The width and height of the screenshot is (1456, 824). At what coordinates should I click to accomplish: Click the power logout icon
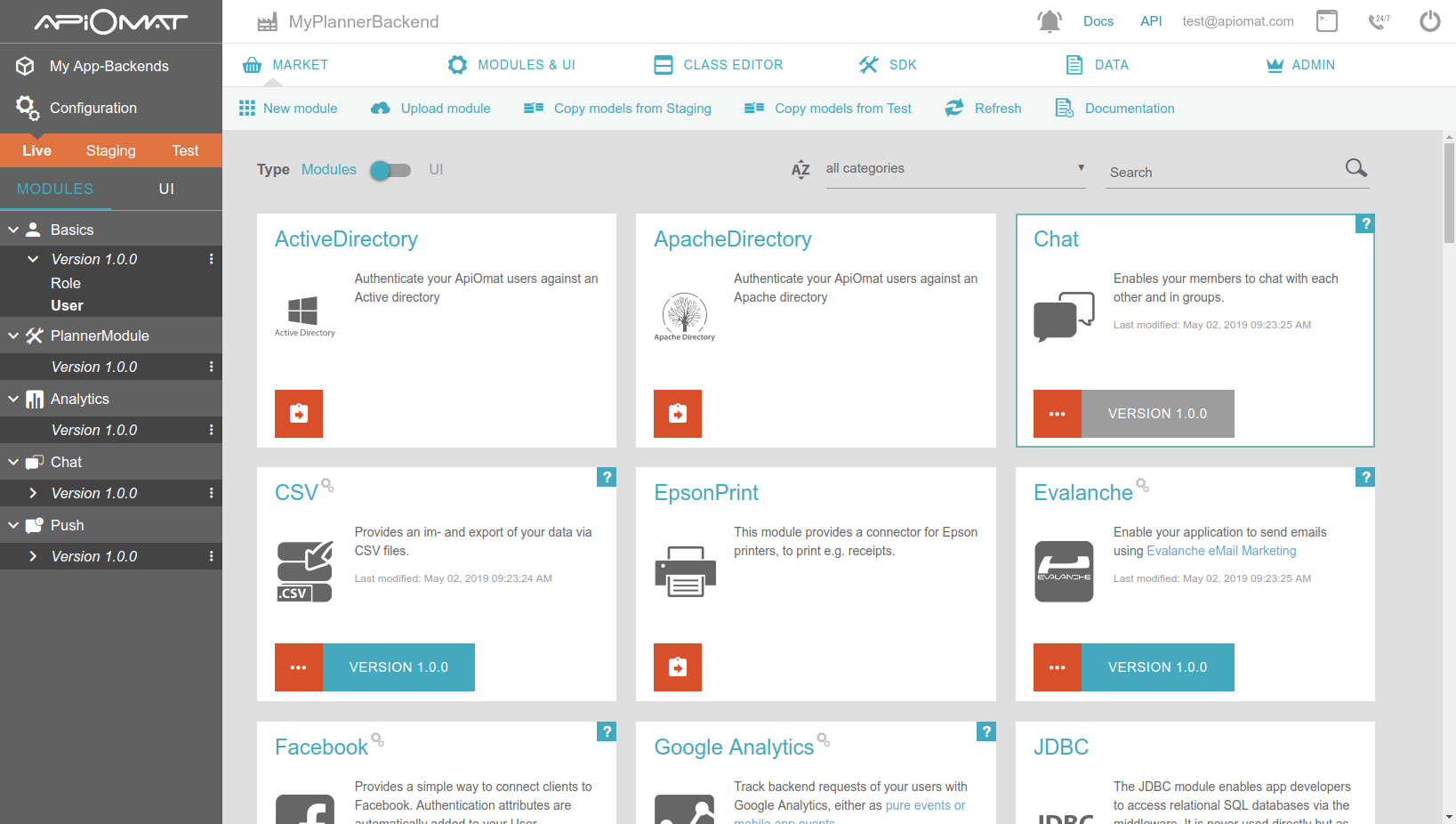click(x=1430, y=21)
